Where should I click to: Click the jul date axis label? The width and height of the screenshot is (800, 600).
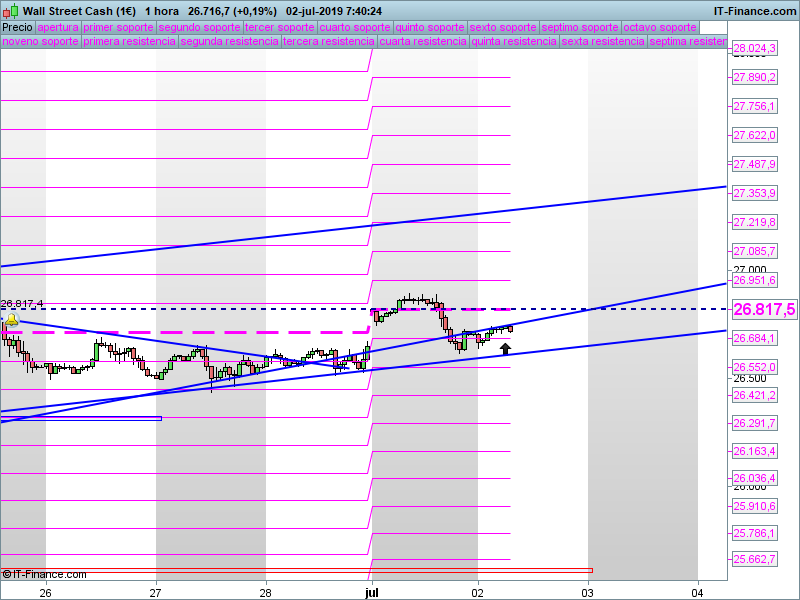click(x=372, y=593)
